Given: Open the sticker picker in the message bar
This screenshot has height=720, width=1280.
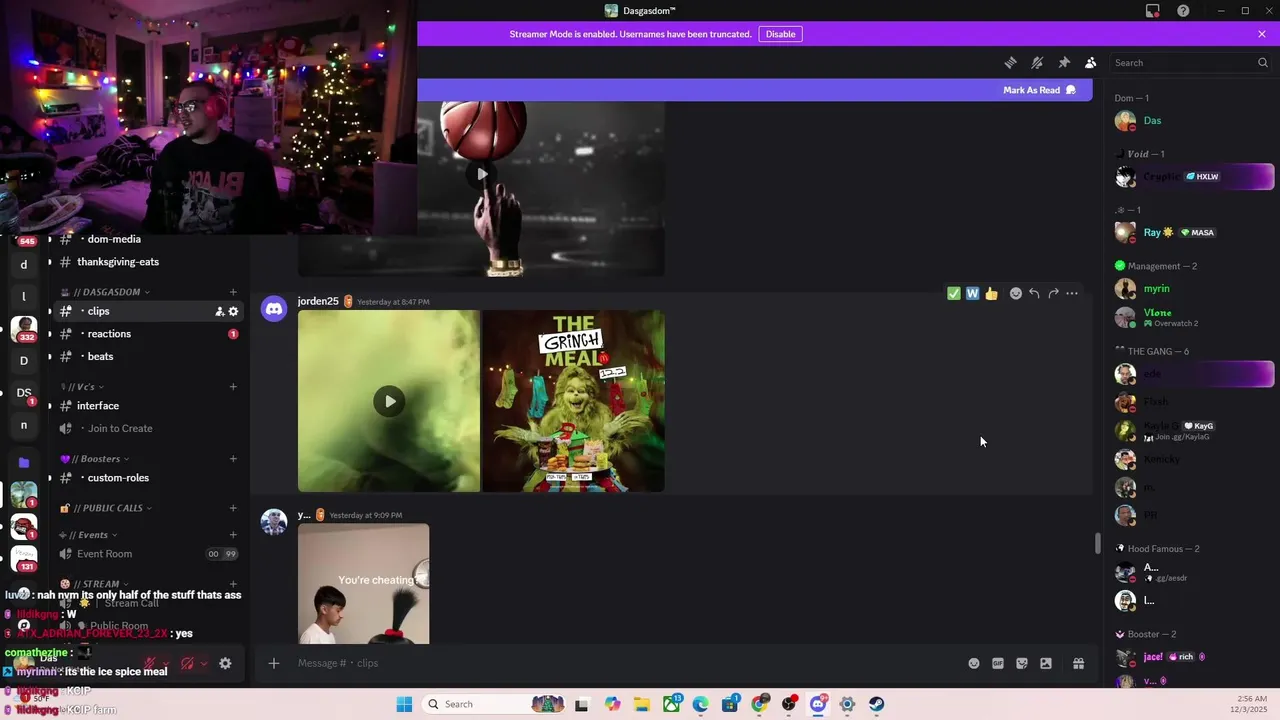Looking at the screenshot, I should pos(1022,663).
